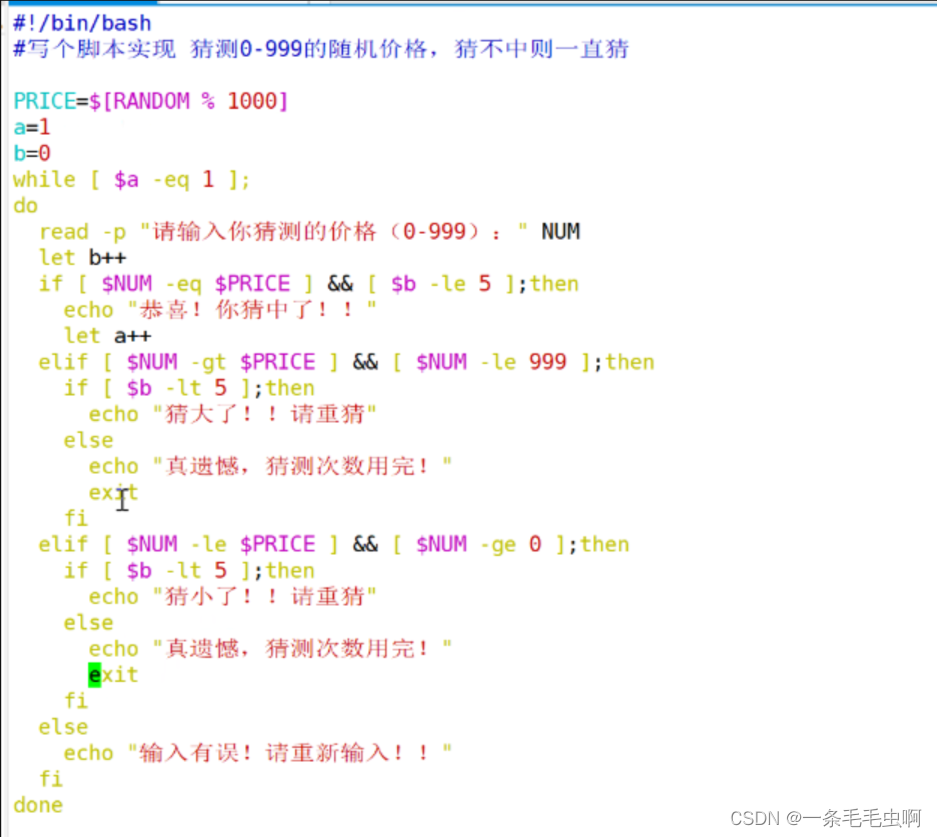This screenshot has height=837, width=937.
Task: Click the 'b=0' assignment line
Action: [x=32, y=154]
